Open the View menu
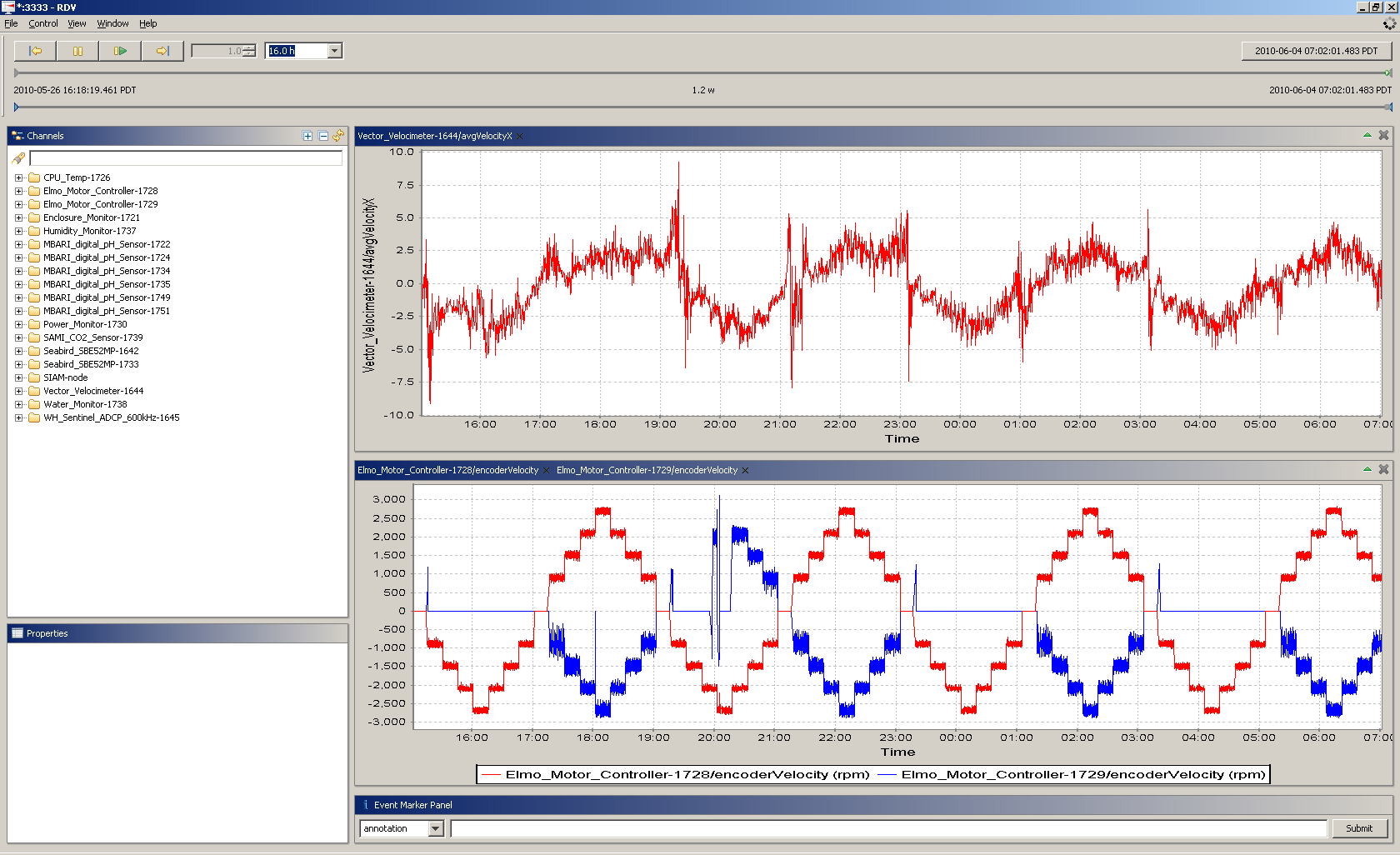This screenshot has height=855, width=1400. tap(77, 23)
